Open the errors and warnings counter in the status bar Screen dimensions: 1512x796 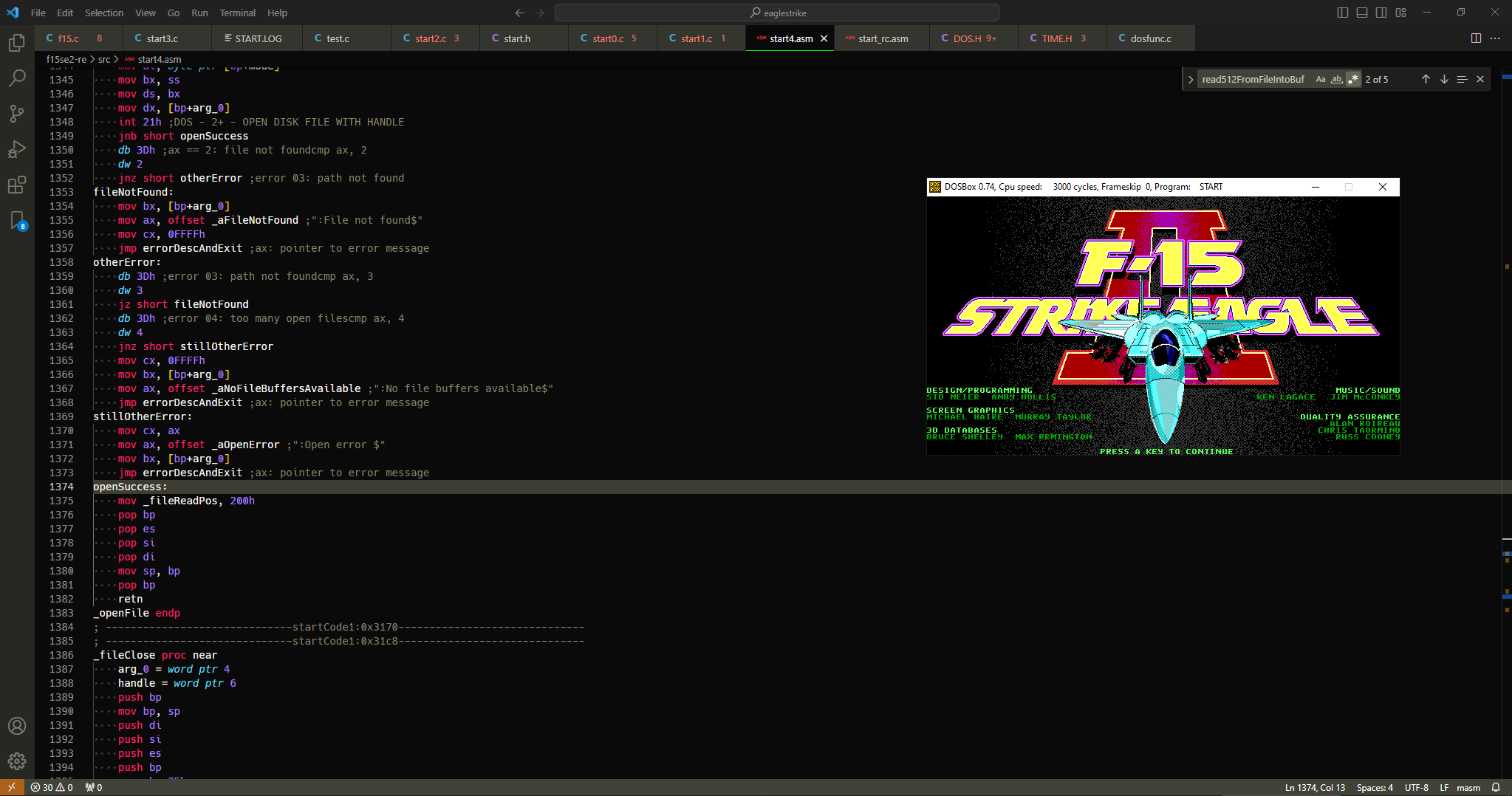(x=52, y=787)
